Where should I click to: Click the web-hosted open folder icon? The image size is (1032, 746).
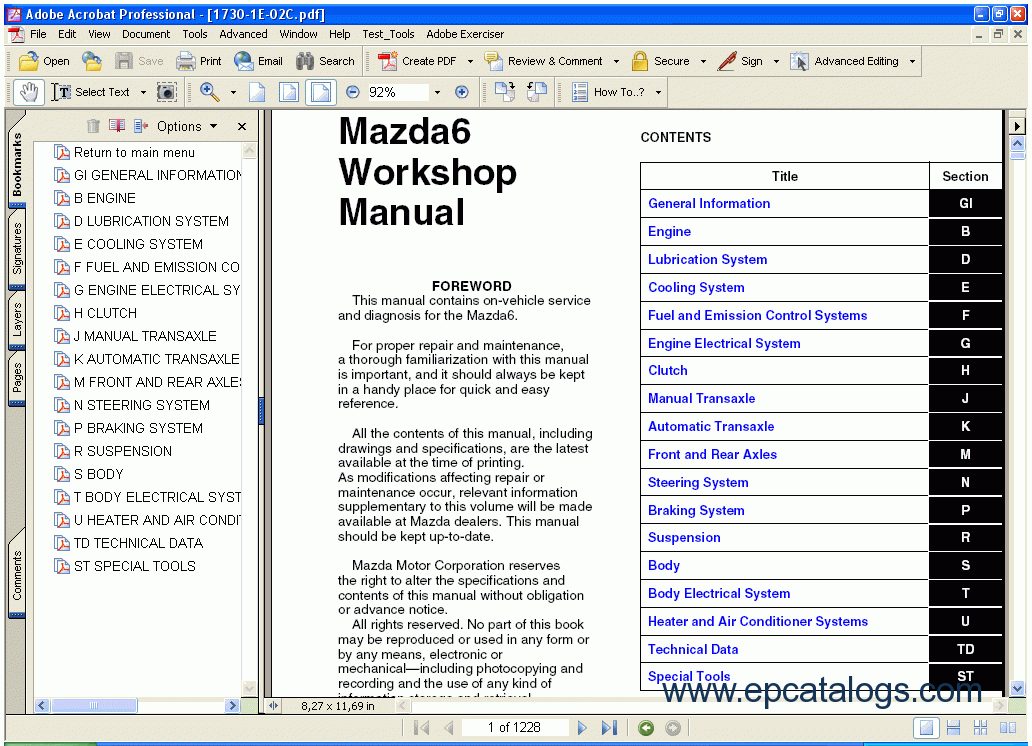pyautogui.click(x=92, y=61)
